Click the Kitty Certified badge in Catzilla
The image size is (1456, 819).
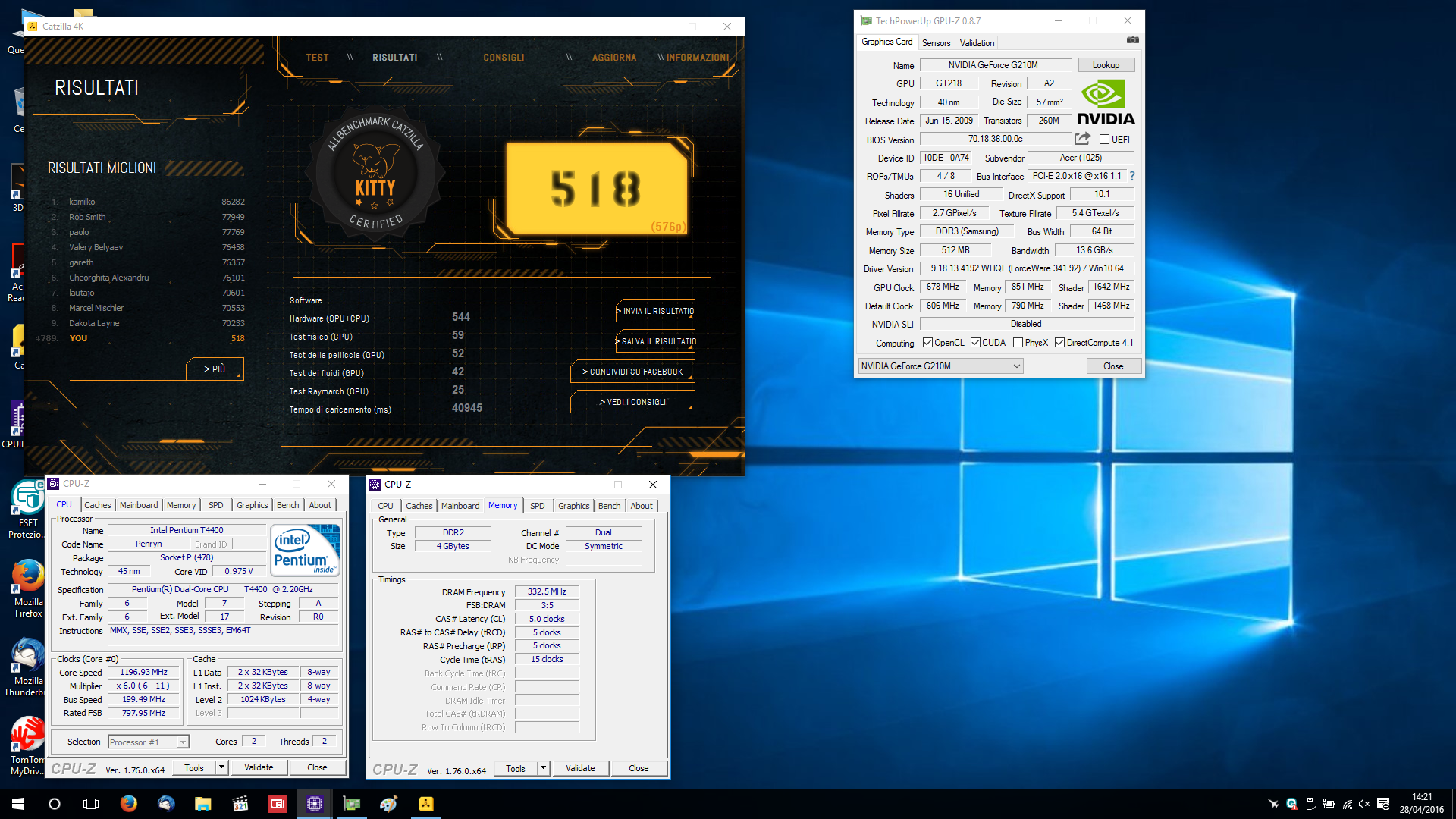tap(375, 173)
